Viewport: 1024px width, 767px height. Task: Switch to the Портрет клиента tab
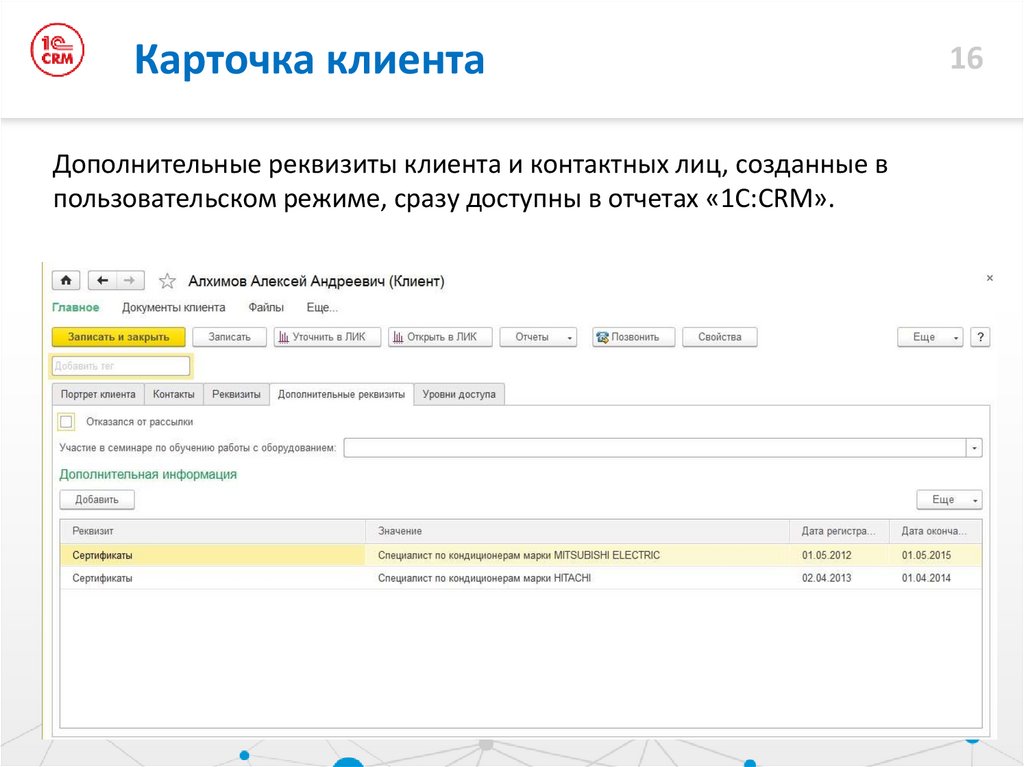tap(98, 394)
